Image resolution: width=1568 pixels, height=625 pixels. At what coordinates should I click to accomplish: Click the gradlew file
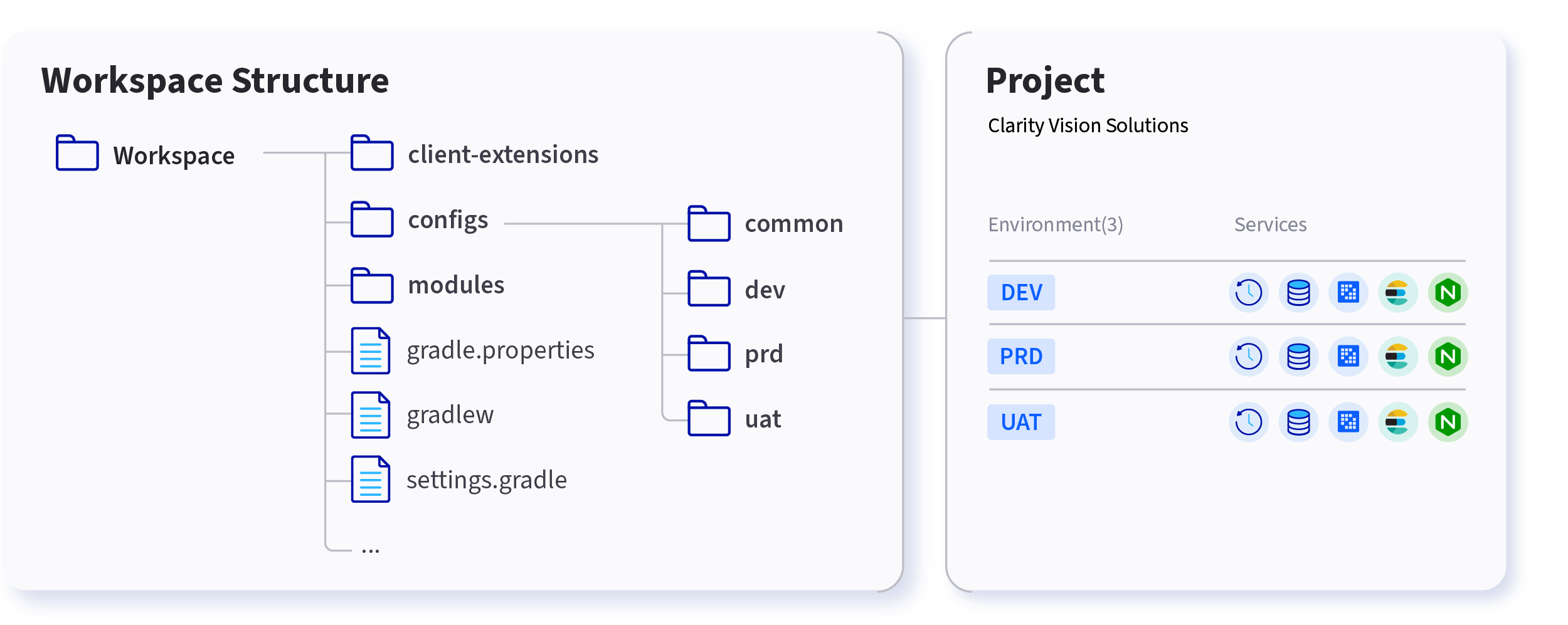tap(422, 415)
